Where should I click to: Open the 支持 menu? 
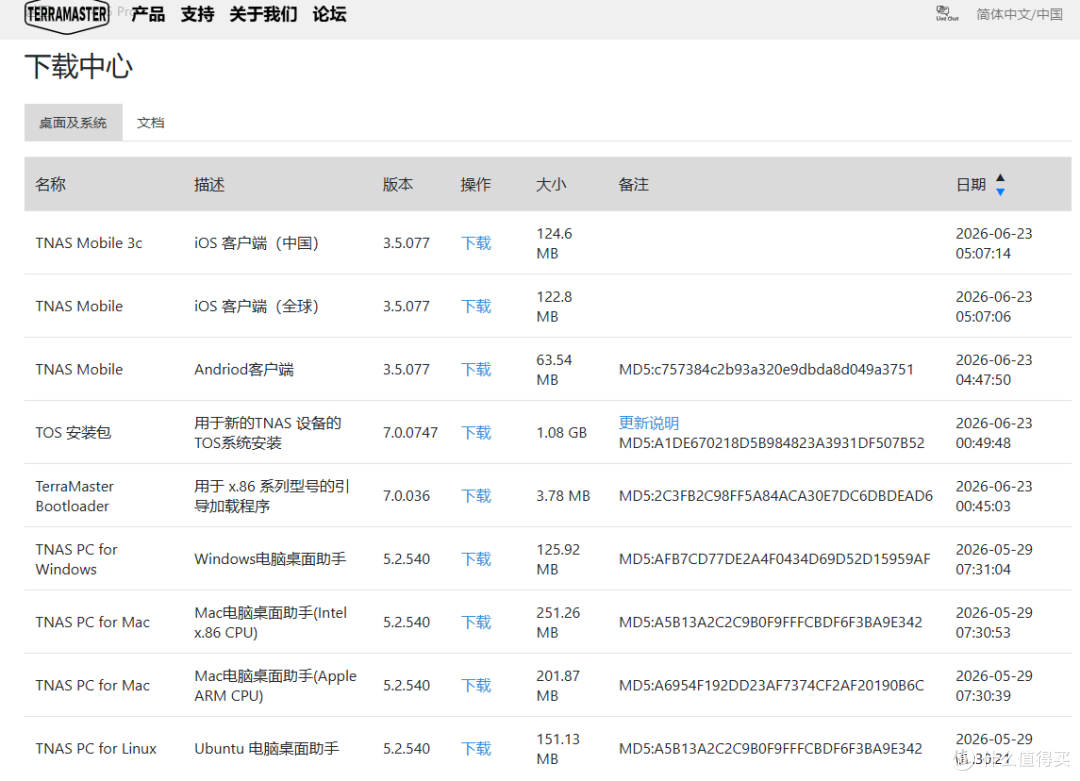pyautogui.click(x=197, y=14)
